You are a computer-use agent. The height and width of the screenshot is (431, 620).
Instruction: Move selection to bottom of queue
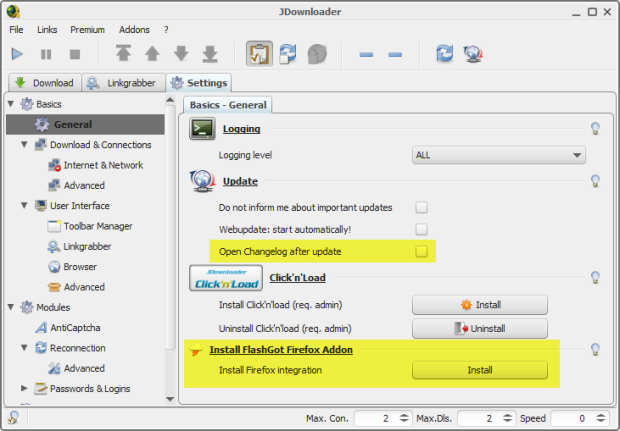tap(210, 53)
